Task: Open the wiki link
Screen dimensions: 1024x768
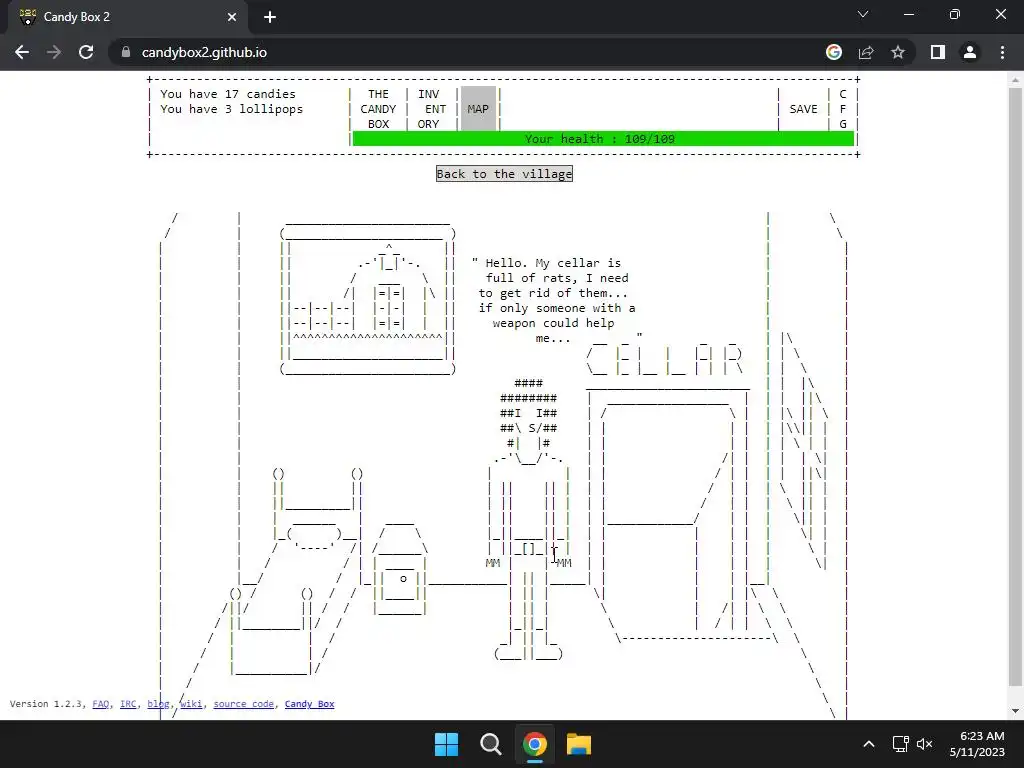Action: (191, 704)
